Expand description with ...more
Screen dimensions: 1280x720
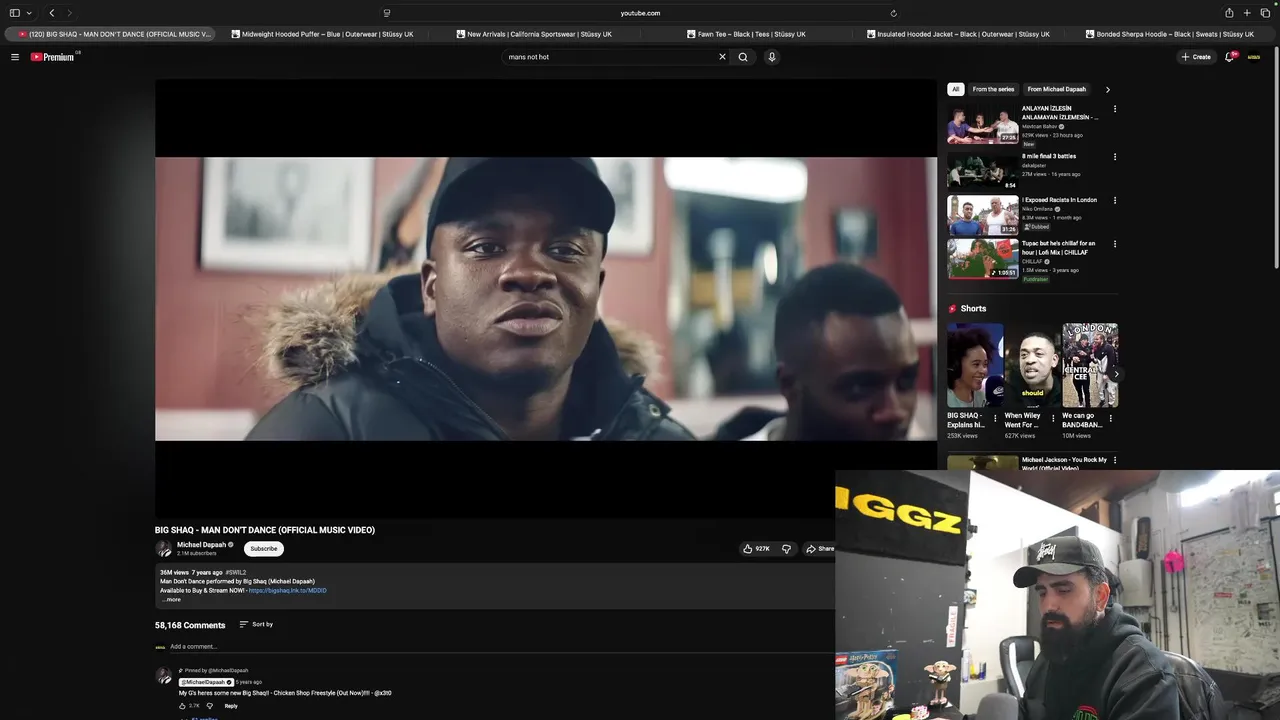click(172, 599)
